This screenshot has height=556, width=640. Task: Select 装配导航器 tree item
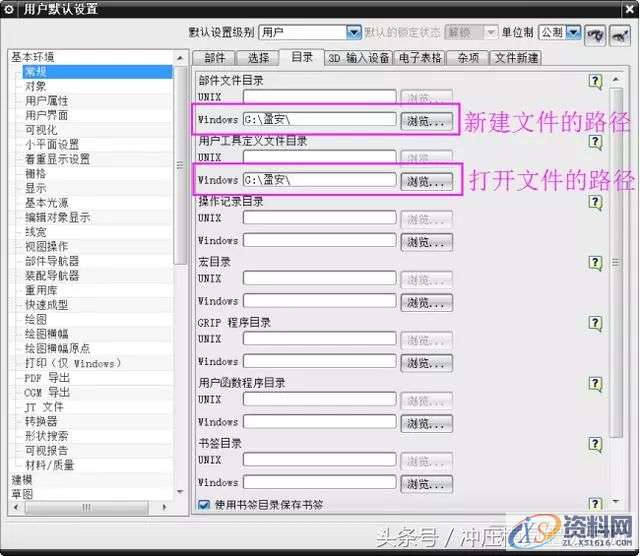click(52, 276)
